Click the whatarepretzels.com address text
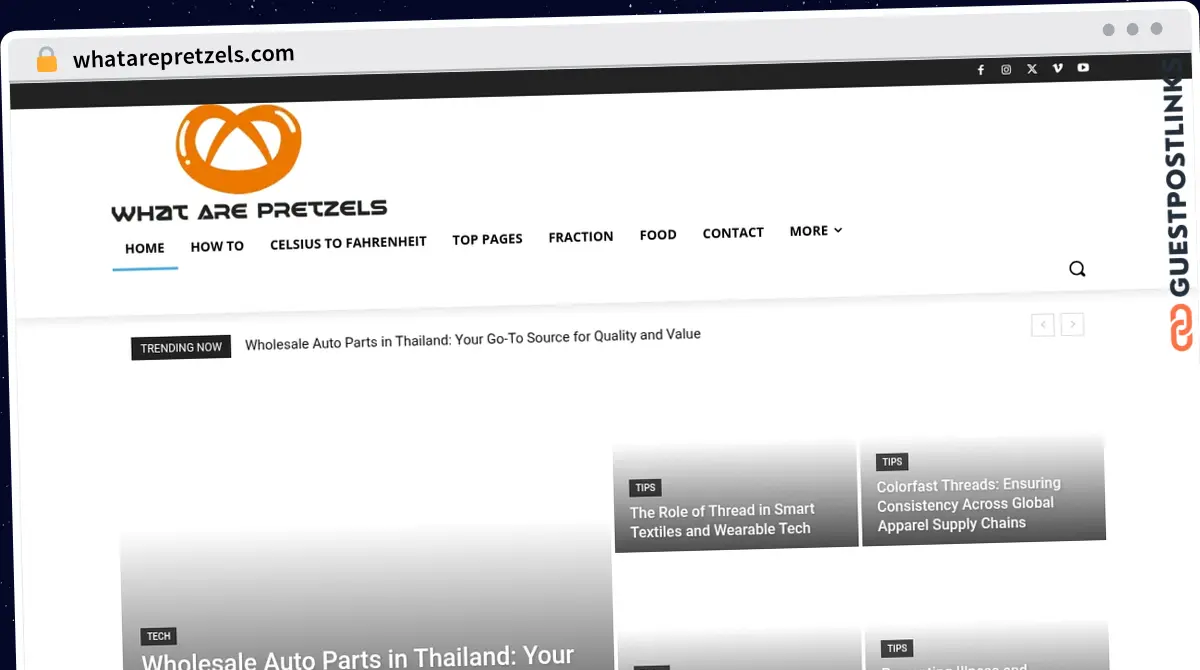1200x670 pixels. click(x=184, y=57)
